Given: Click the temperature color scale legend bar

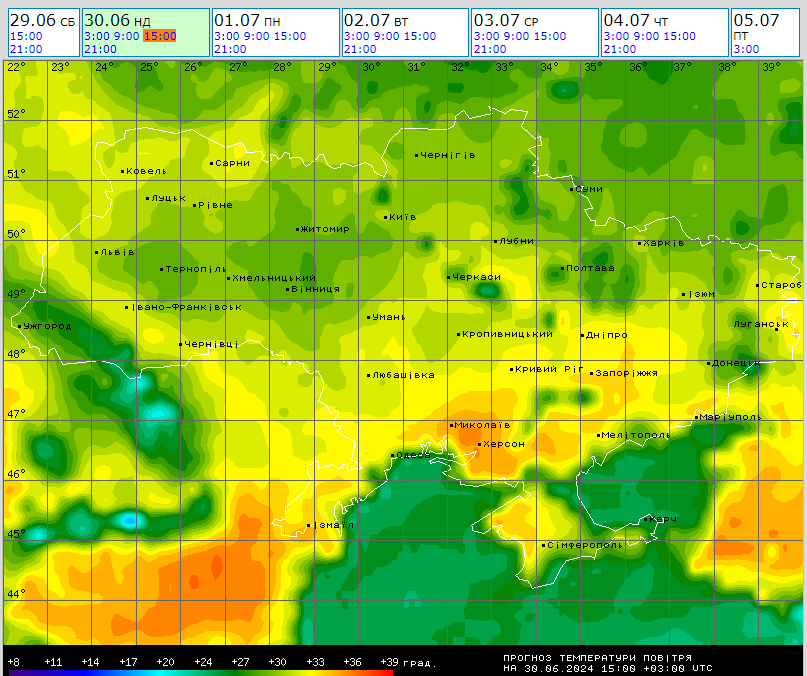Looking at the screenshot, I should click(x=200, y=672).
